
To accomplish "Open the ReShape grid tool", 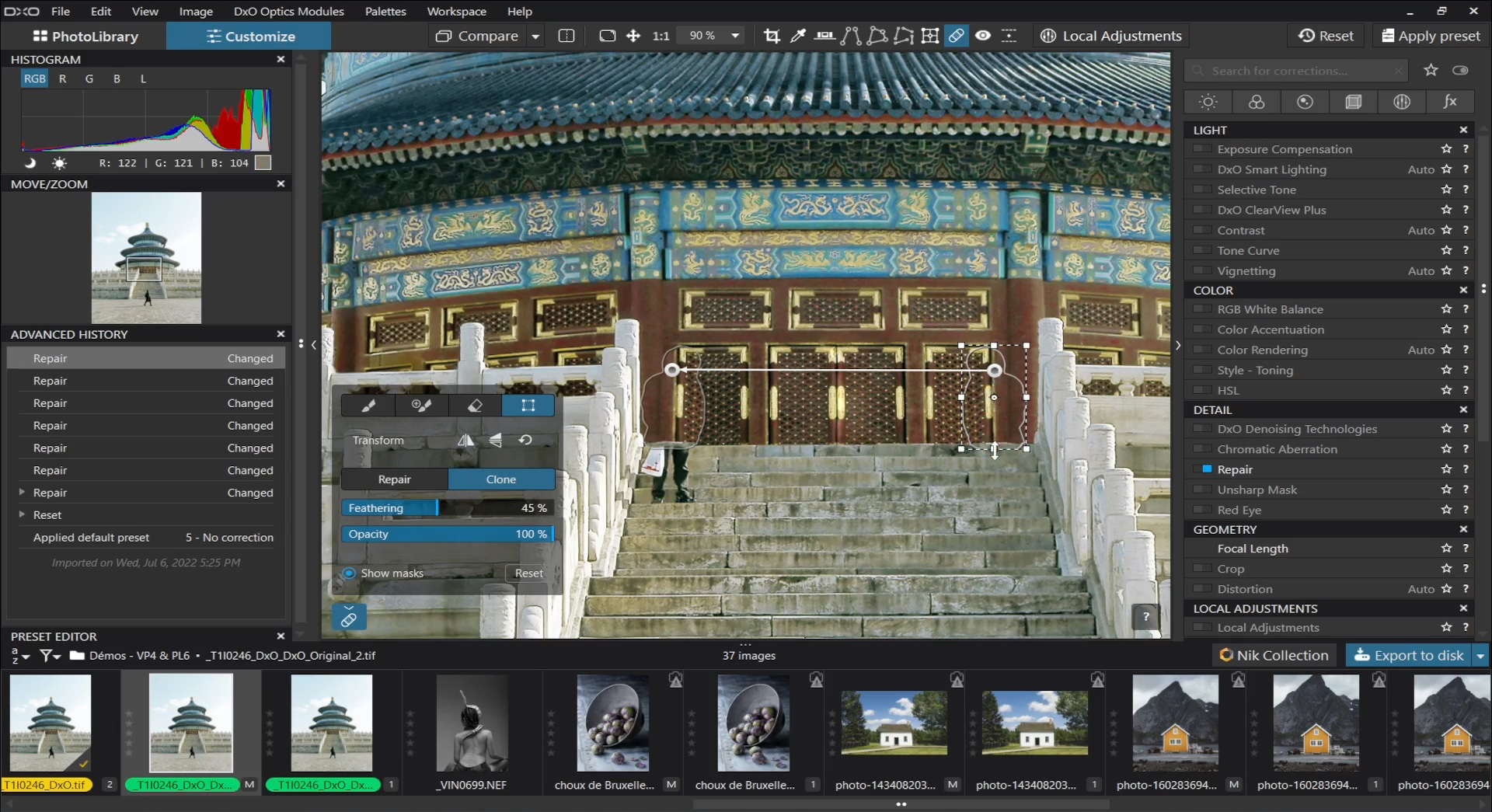I will tap(930, 36).
